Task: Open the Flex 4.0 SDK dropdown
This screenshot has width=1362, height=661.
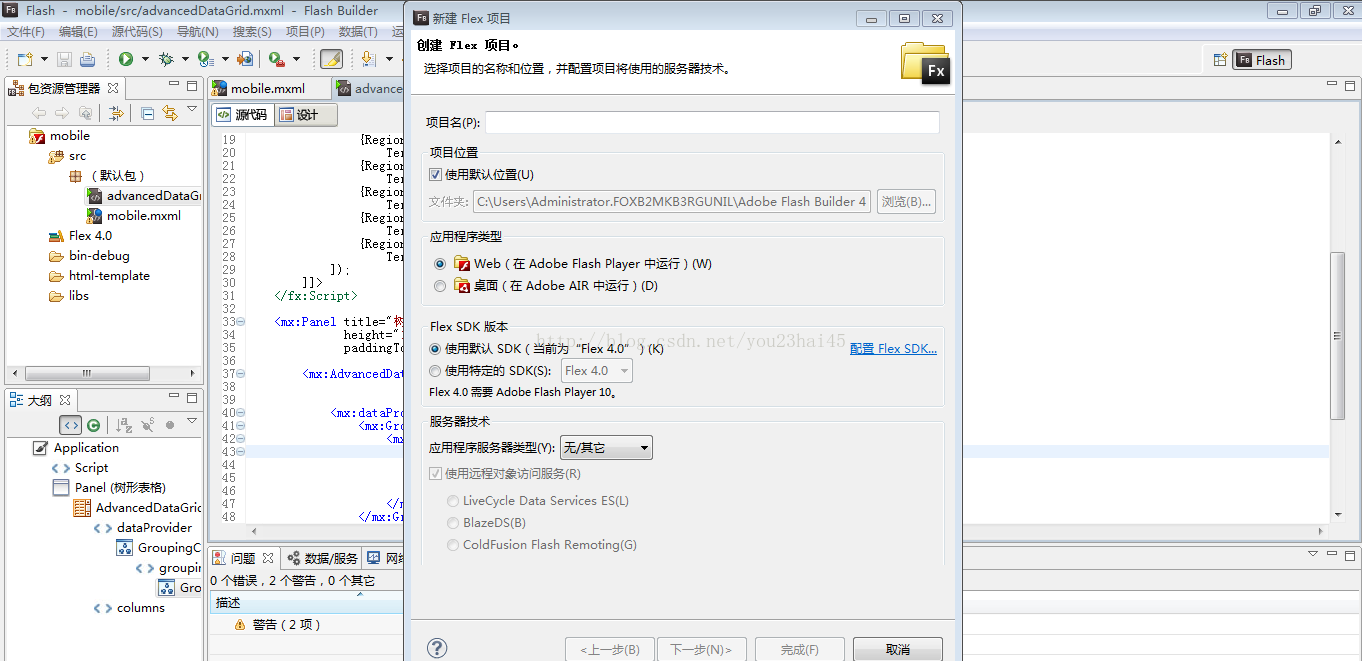Action: point(597,371)
